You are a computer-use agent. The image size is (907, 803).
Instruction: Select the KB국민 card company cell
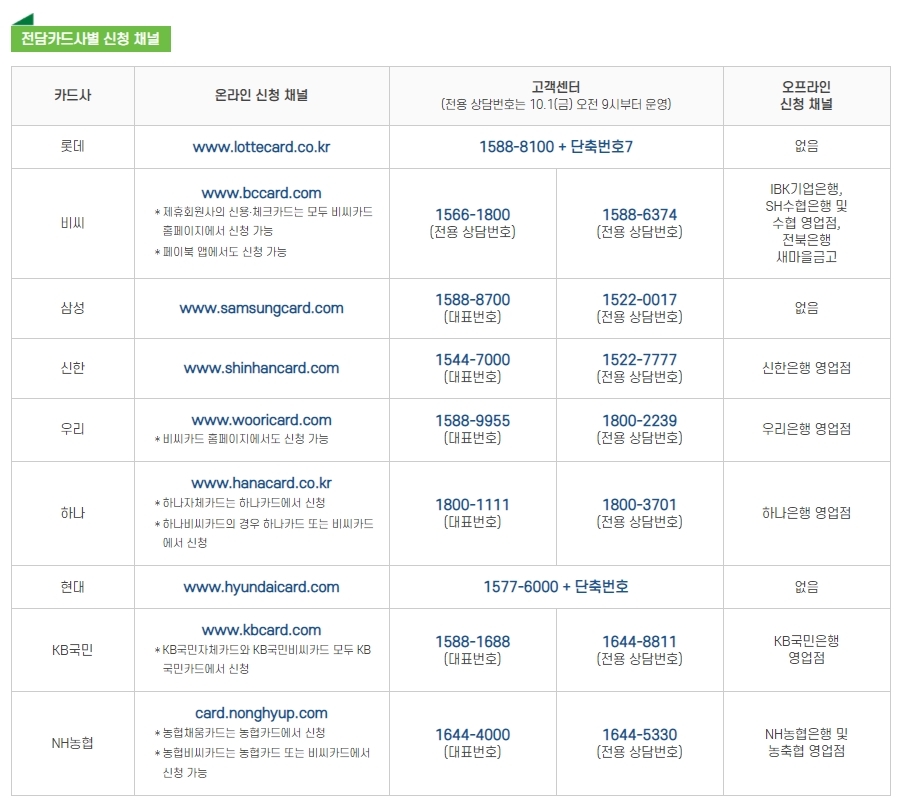coord(73,650)
